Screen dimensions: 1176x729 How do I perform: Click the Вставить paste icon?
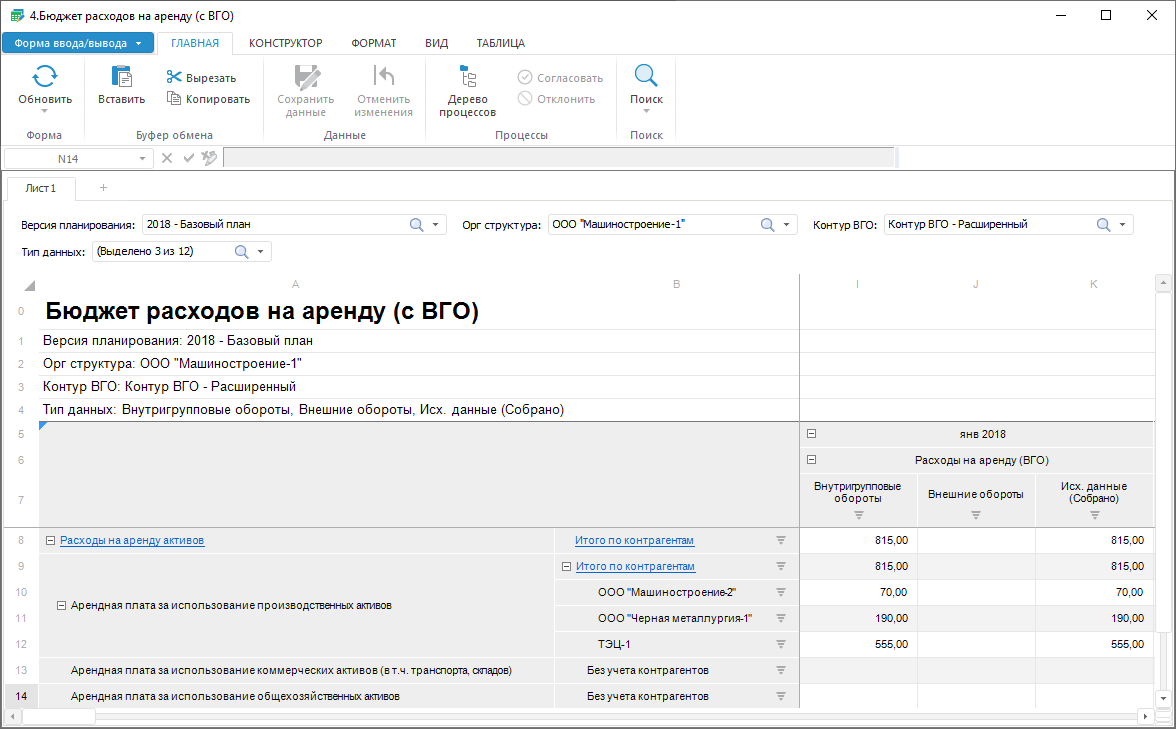pos(121,77)
